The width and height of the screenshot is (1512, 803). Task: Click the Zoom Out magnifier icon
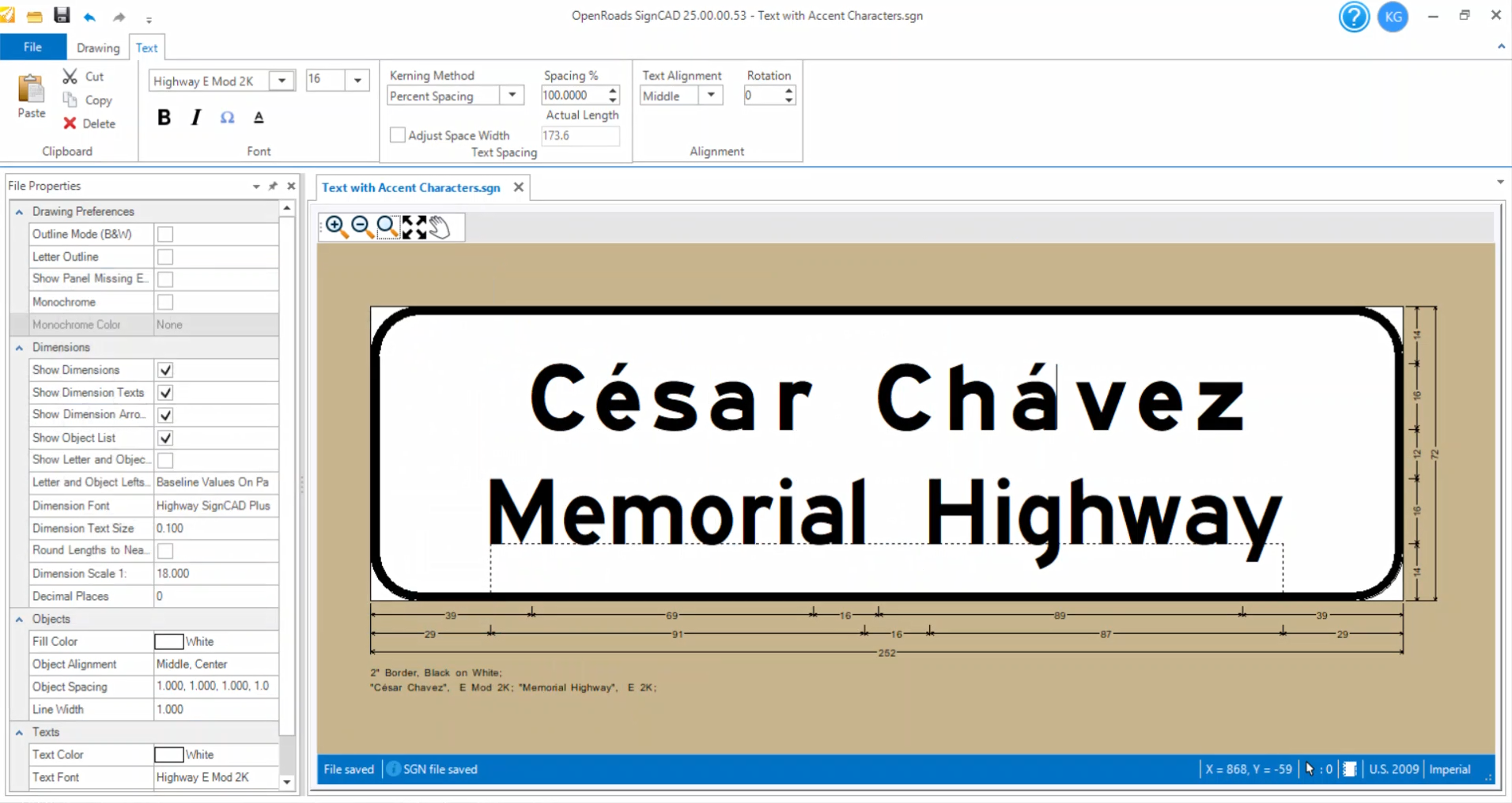pos(361,227)
